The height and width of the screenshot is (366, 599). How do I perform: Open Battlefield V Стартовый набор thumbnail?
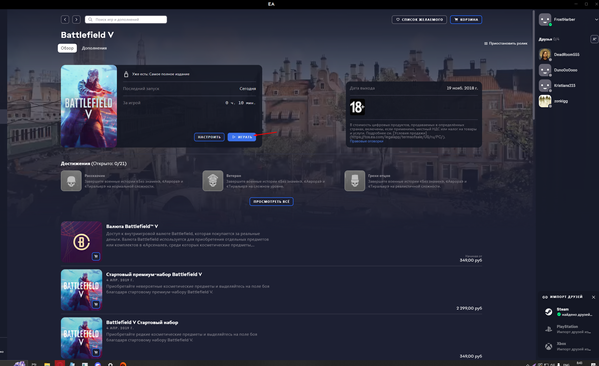81,338
